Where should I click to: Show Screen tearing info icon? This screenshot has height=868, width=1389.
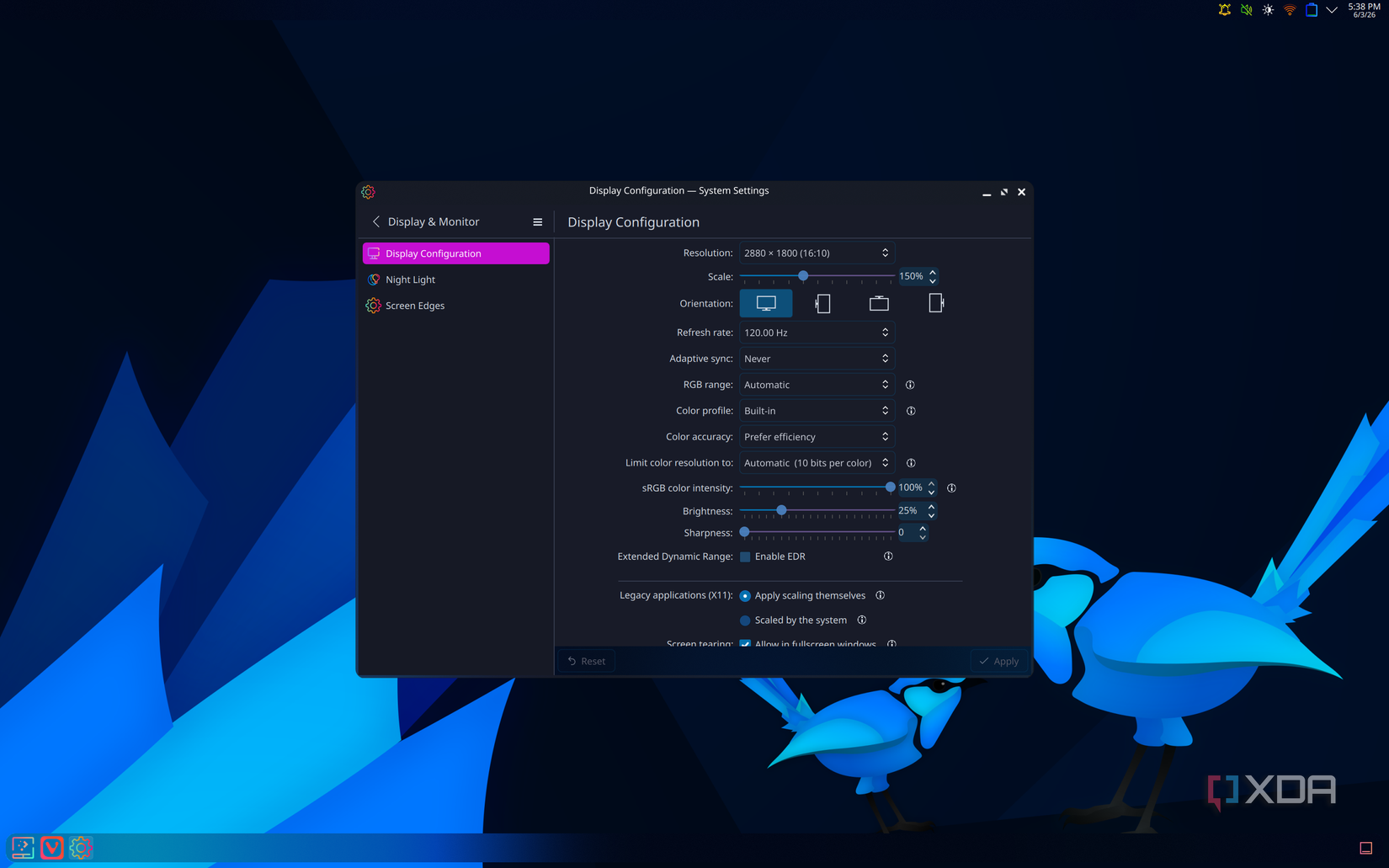point(891,644)
